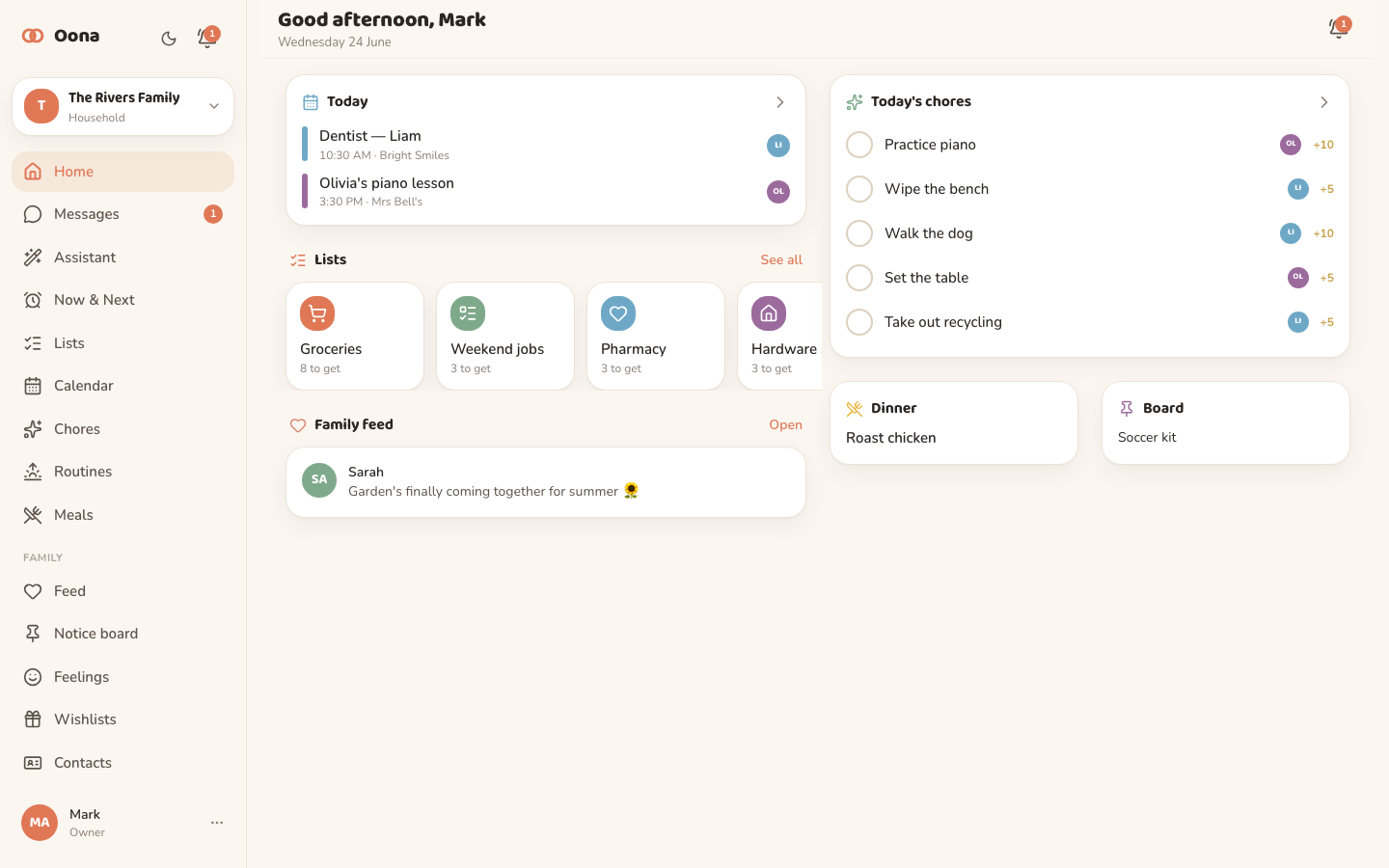This screenshot has height=868, width=1389.
Task: Open Mark's account options menu
Action: coord(217,823)
